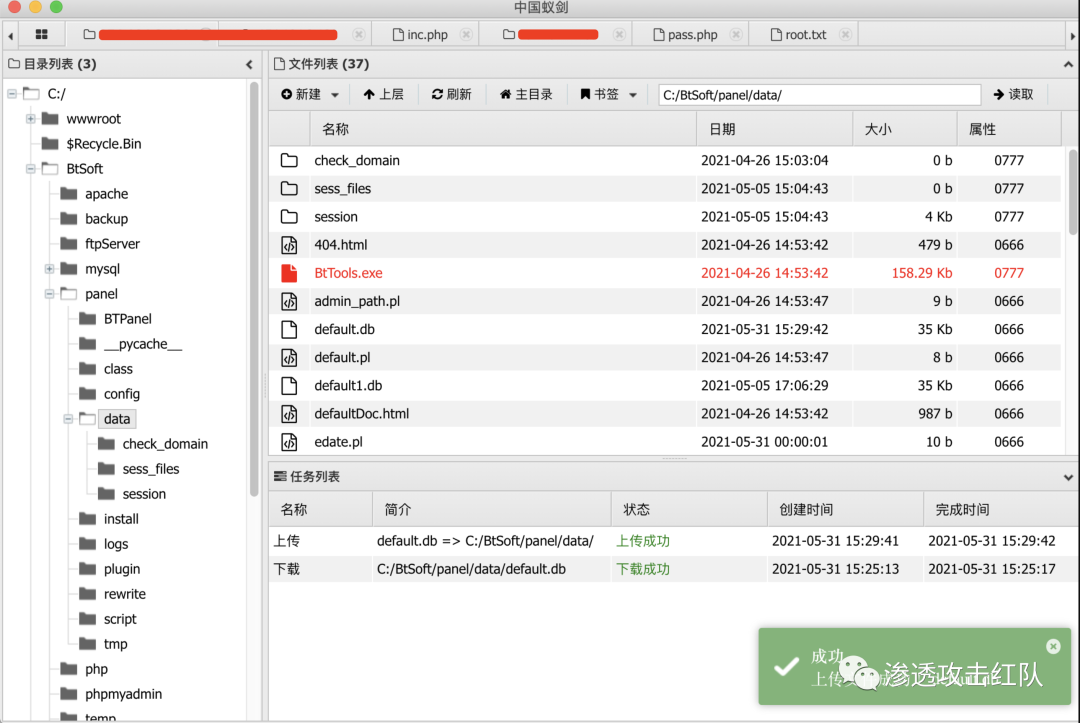Click the path input field
Screen dimensions: 1080x723
819,95
